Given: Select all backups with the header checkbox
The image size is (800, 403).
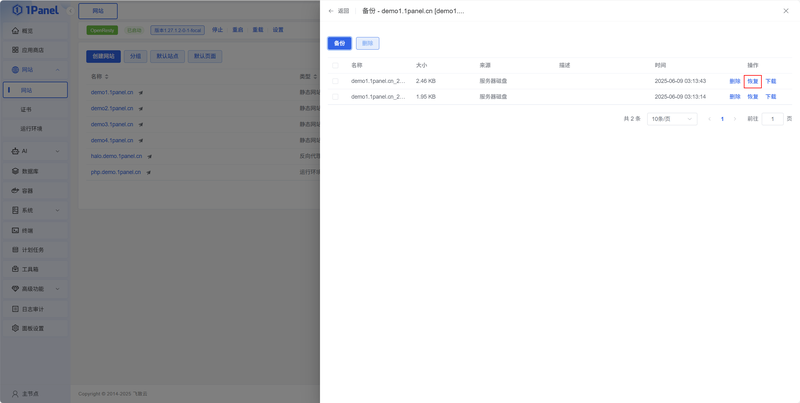Looking at the screenshot, I should tap(335, 65).
